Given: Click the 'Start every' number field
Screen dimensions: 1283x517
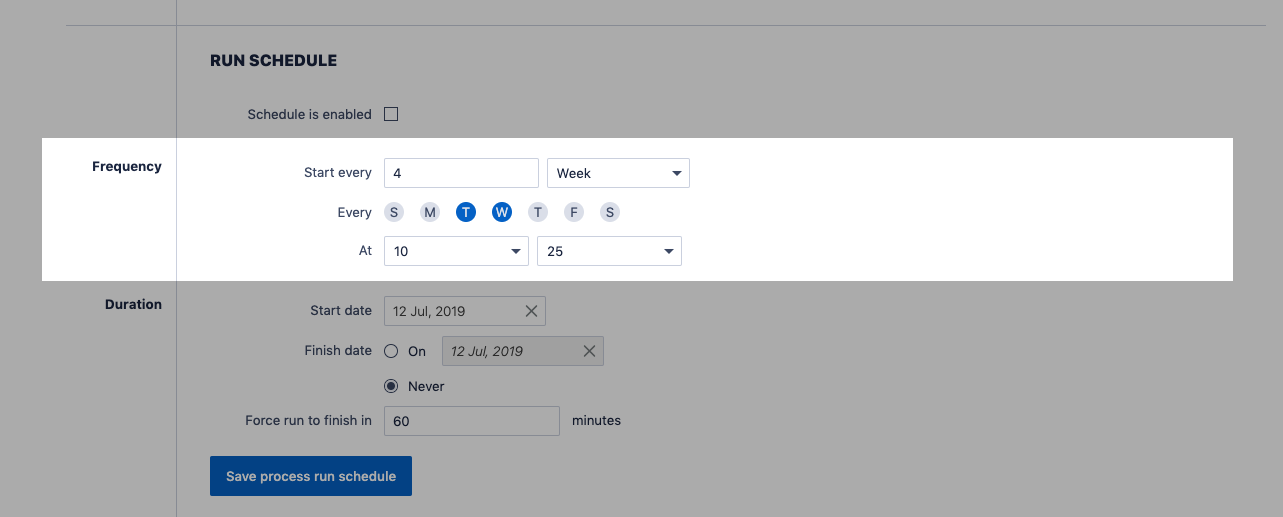Looking at the screenshot, I should pyautogui.click(x=461, y=173).
